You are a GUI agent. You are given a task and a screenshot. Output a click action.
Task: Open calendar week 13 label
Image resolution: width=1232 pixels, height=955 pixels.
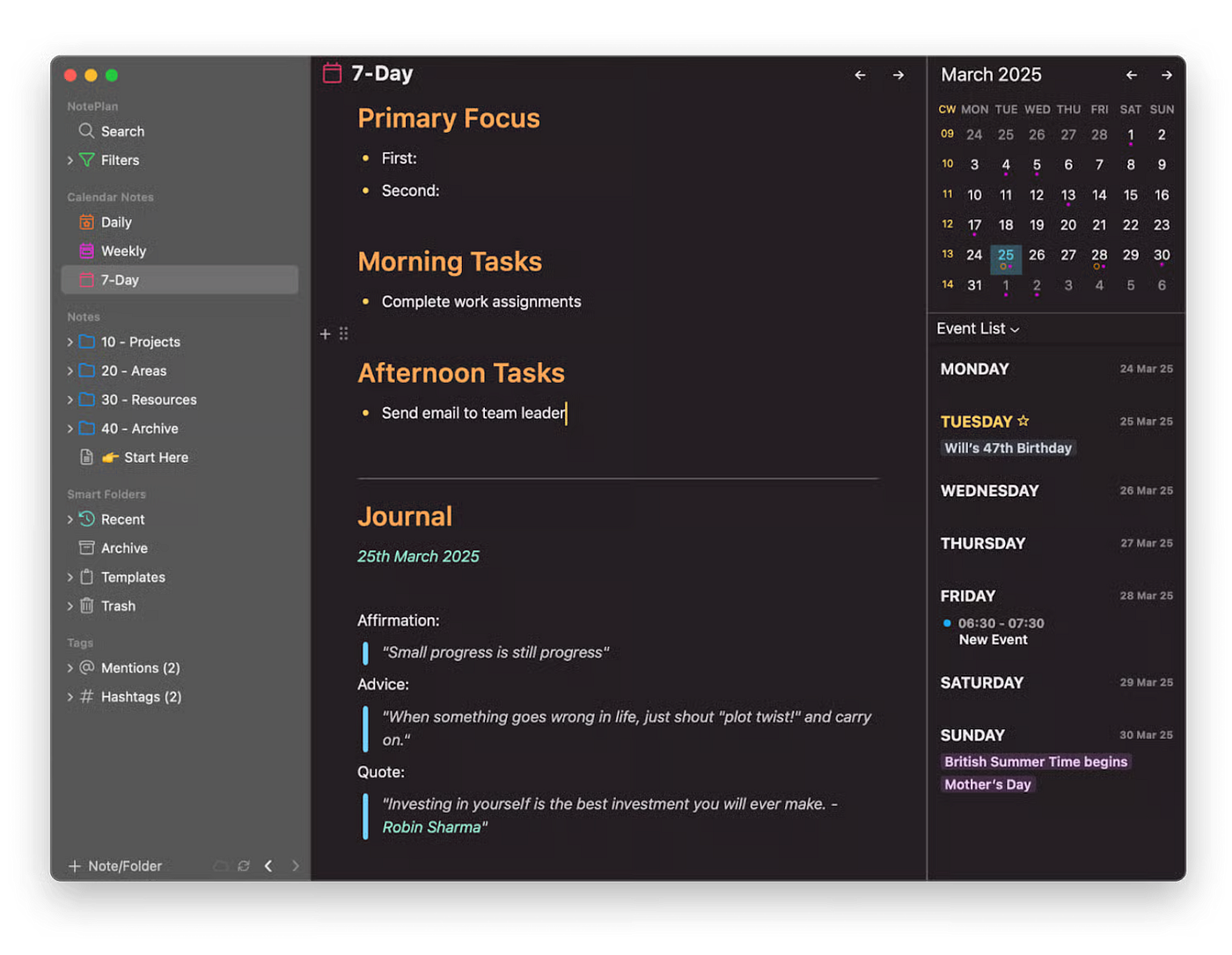click(948, 253)
